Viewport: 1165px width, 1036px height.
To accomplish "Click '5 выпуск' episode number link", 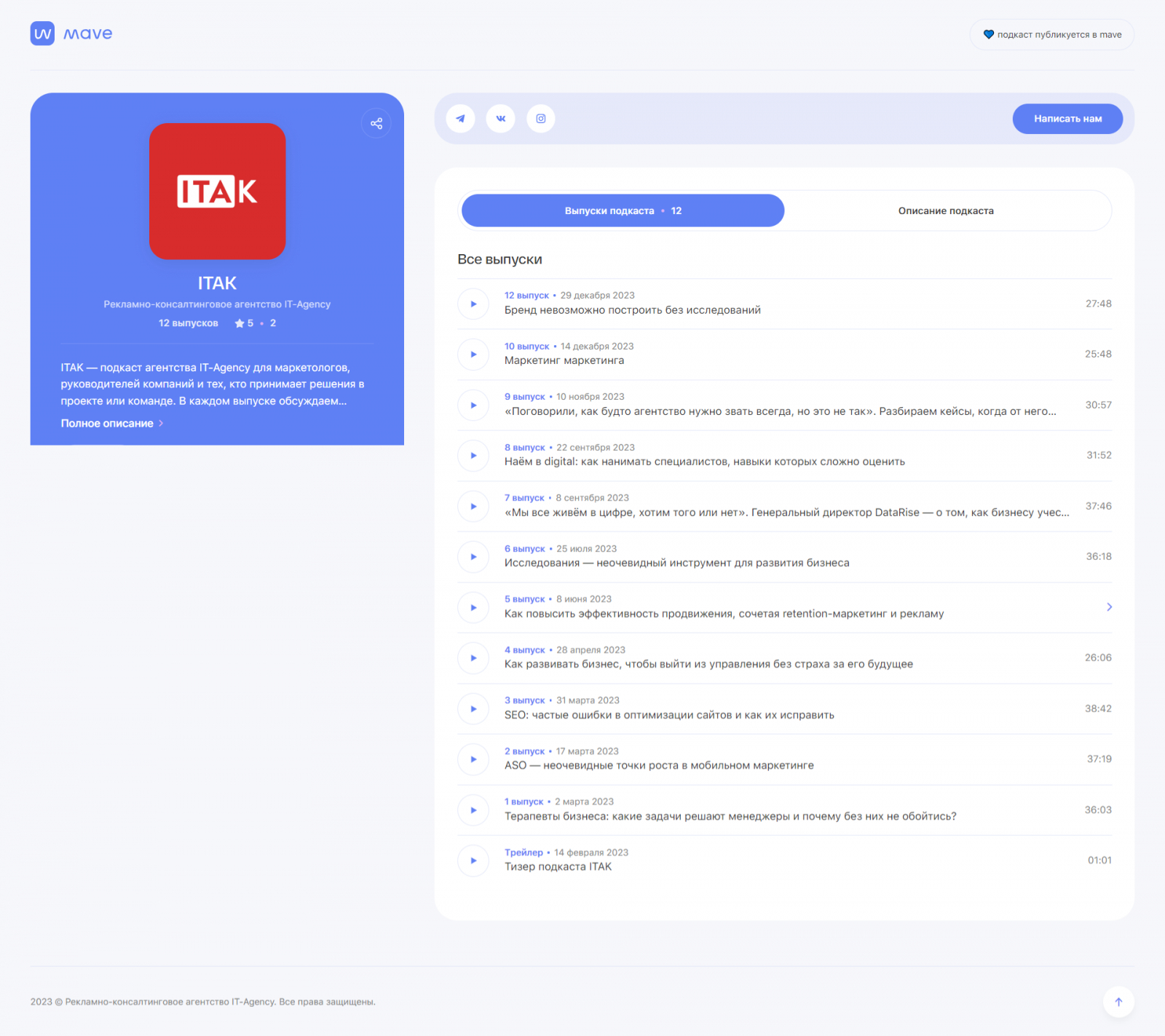I will point(524,599).
